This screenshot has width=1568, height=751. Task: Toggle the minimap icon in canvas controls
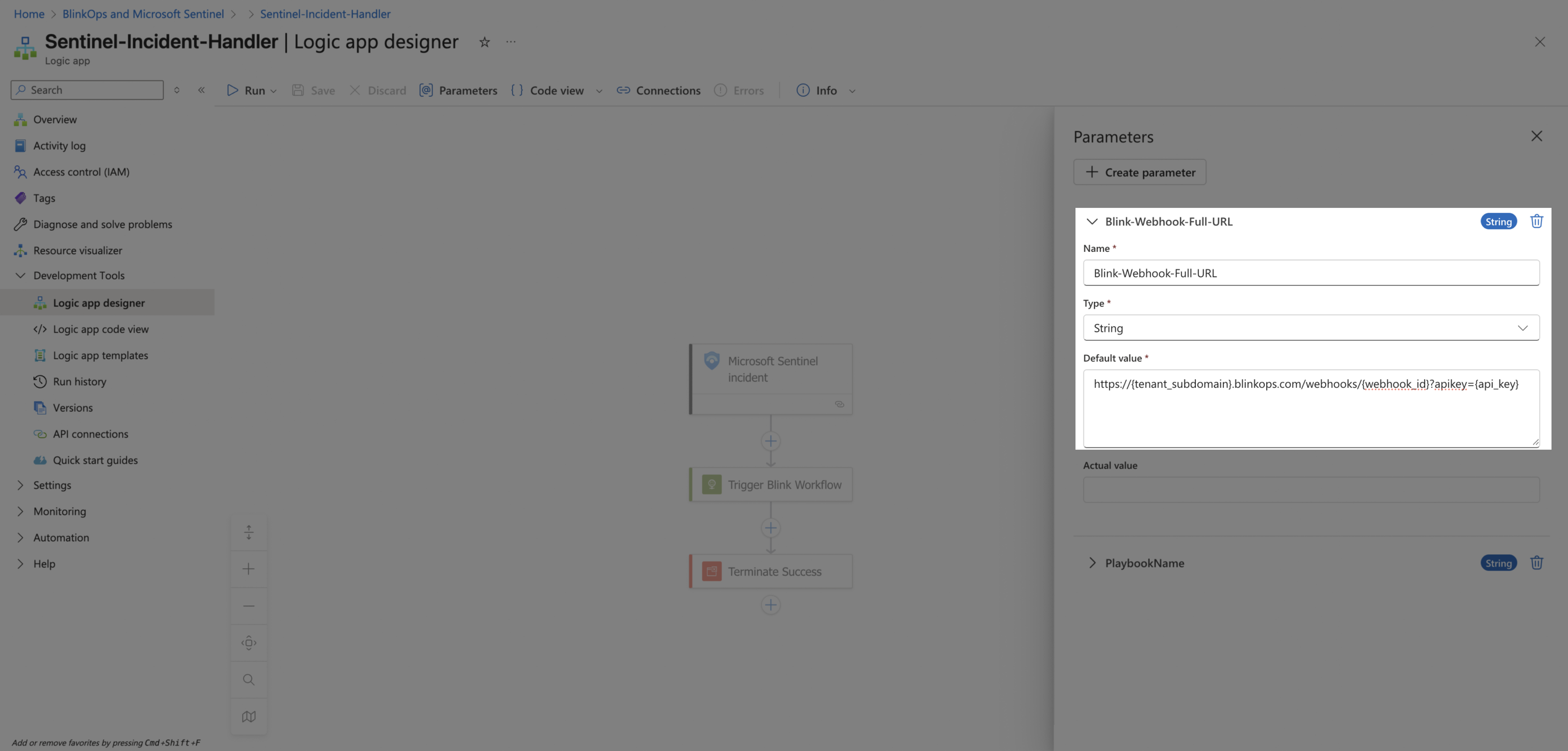[248, 717]
